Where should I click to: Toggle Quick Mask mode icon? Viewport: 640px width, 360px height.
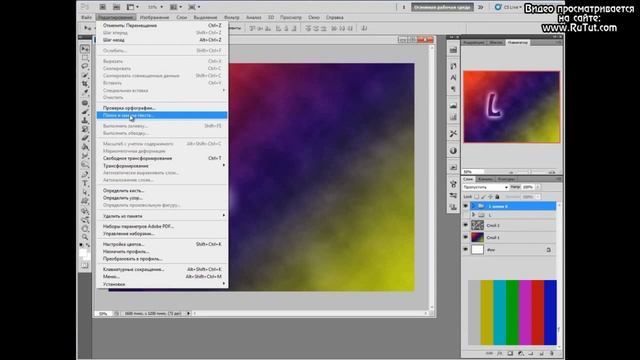85,265
